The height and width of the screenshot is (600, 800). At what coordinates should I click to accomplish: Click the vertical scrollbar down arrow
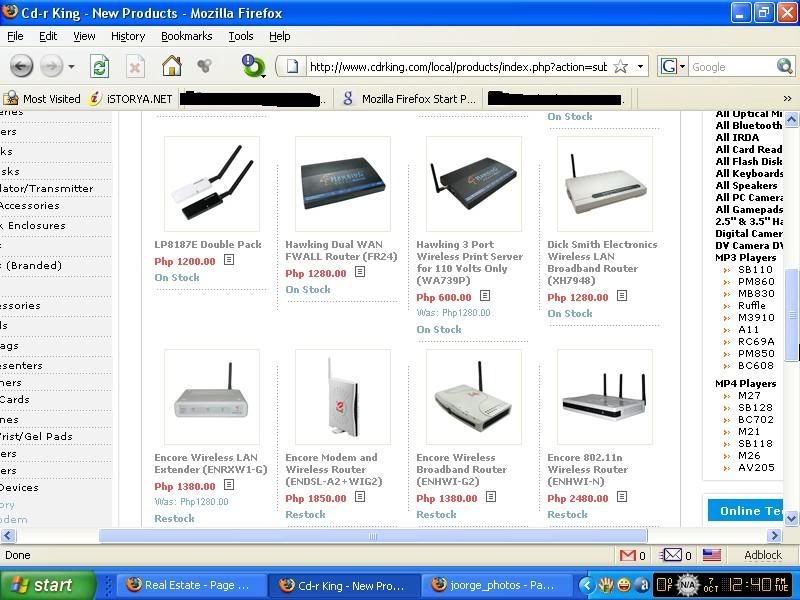click(x=791, y=519)
